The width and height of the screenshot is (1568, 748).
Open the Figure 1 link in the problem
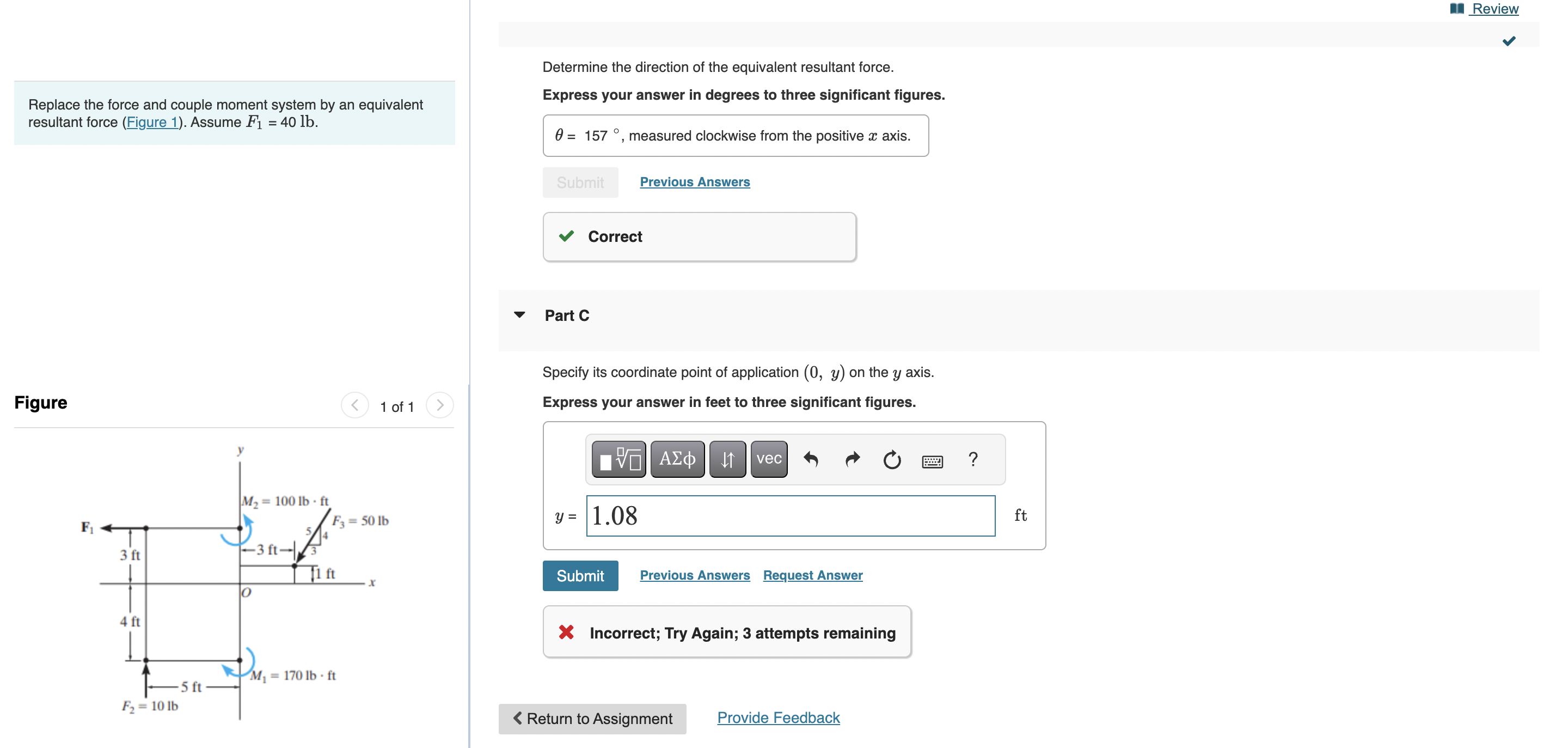point(152,123)
